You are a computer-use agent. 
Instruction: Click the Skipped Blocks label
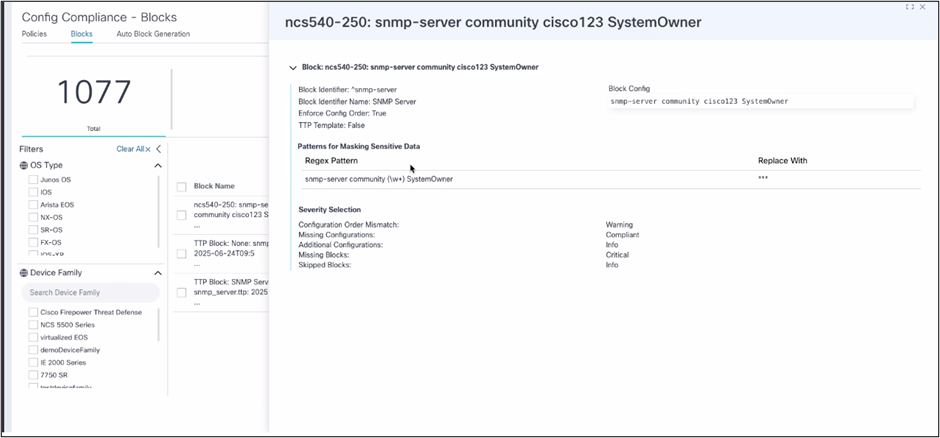pos(325,265)
